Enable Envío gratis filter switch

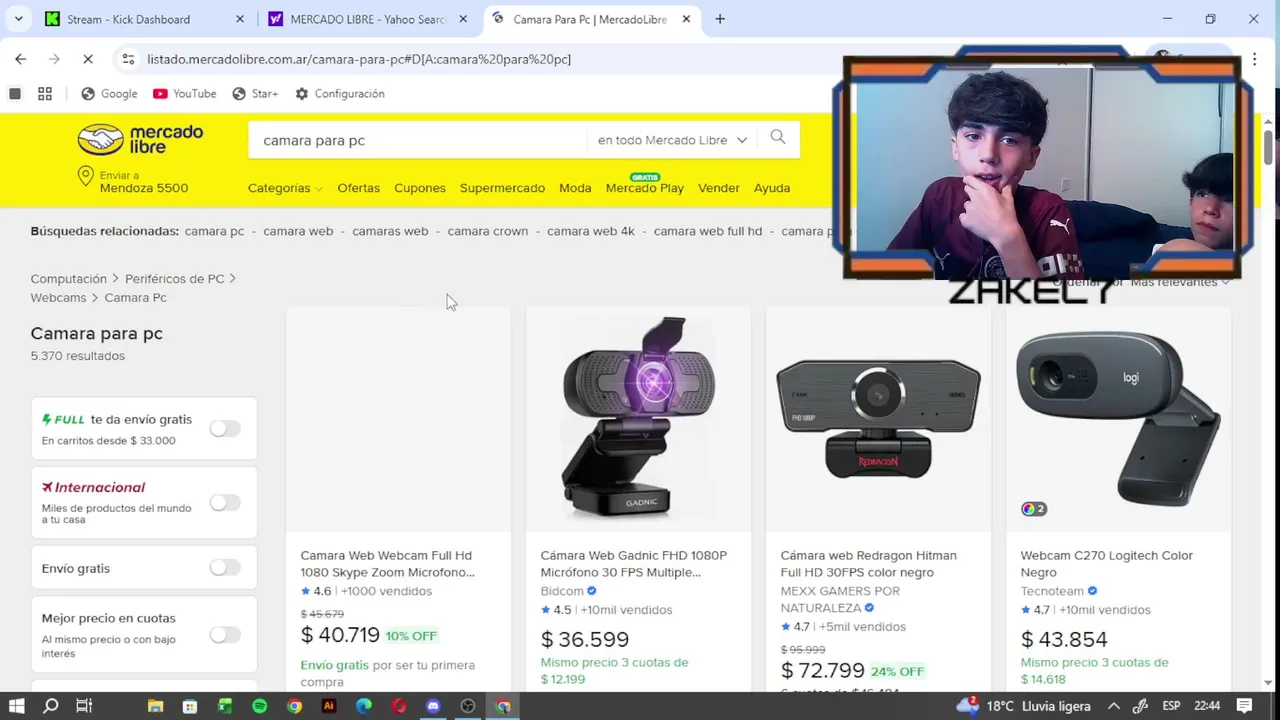pos(225,567)
